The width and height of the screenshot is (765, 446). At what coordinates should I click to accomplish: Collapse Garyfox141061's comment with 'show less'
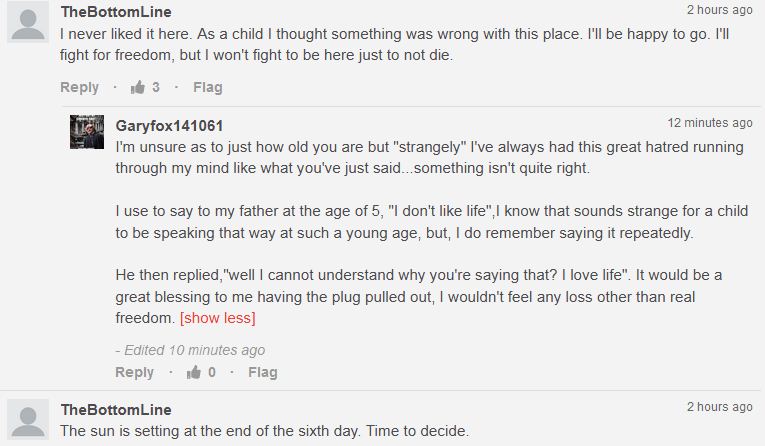coord(217,318)
